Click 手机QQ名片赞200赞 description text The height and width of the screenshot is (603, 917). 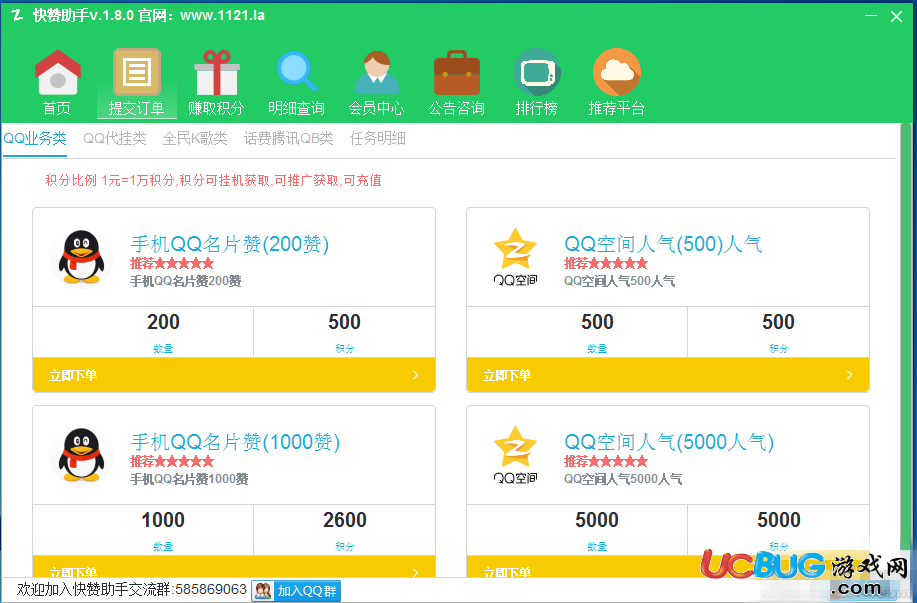point(186,281)
